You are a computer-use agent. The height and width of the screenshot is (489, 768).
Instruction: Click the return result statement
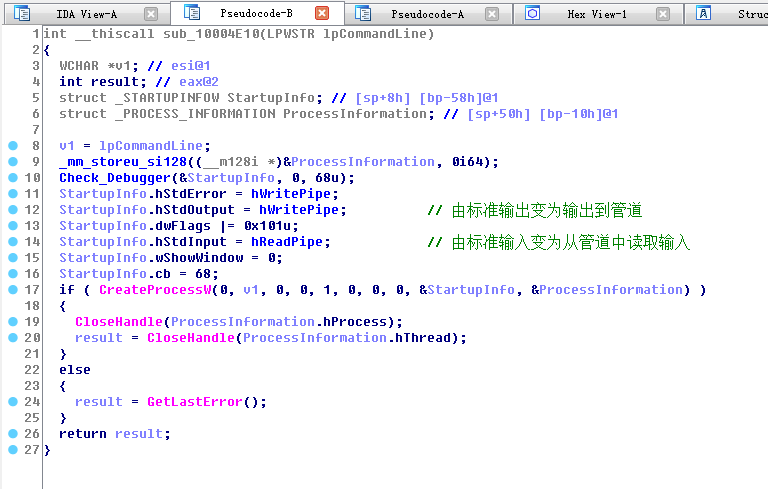pos(115,434)
